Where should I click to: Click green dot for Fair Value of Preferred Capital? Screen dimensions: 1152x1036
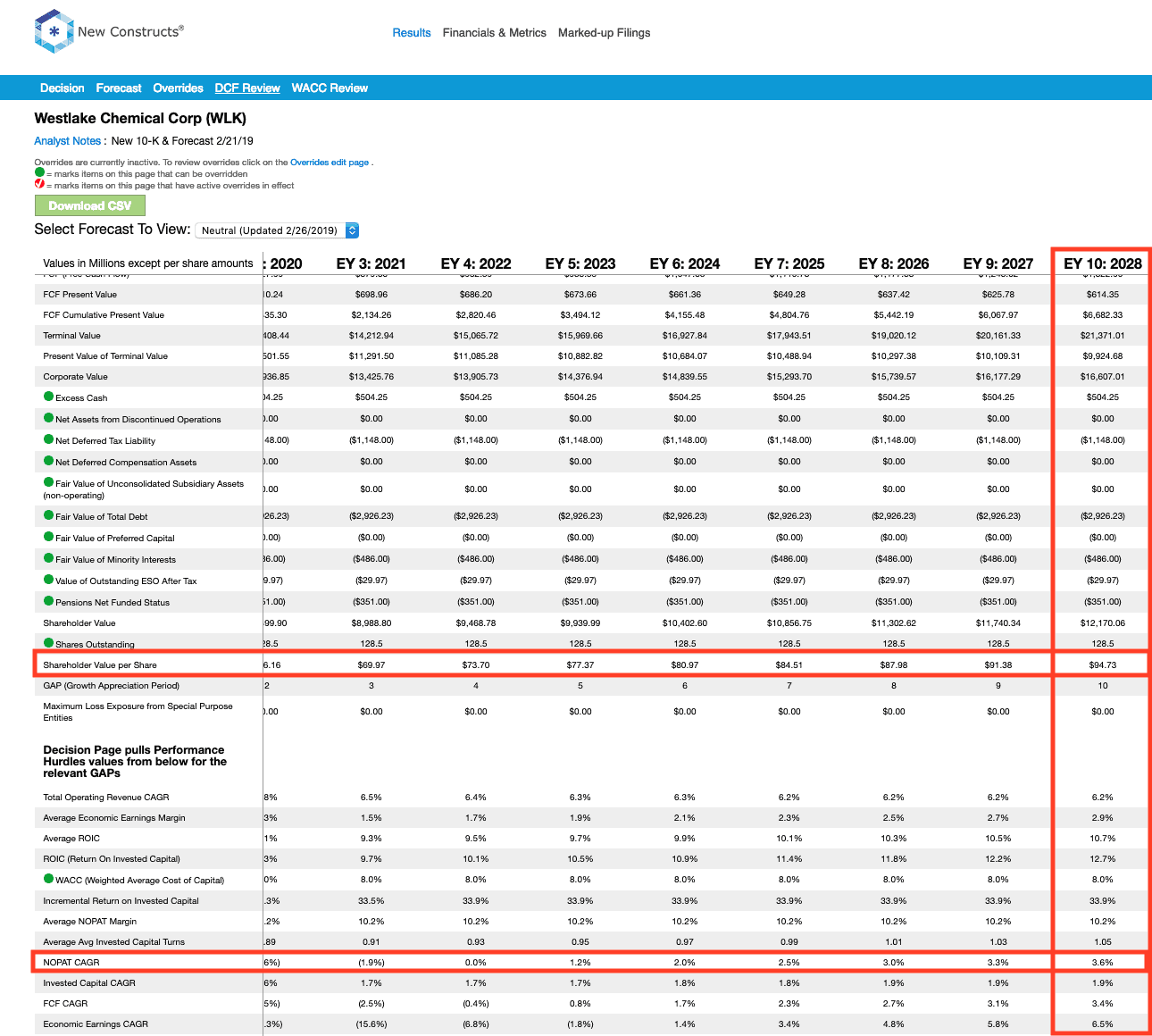pos(49,537)
